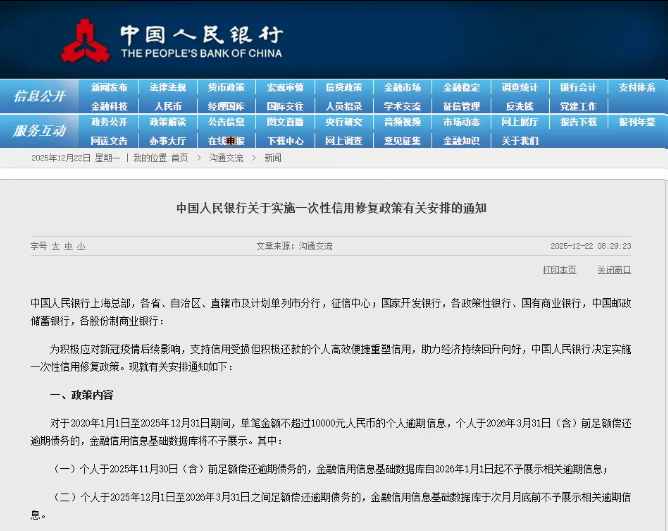Click the 沟通交流 breadcrumb link
This screenshot has height=531, width=668.
tap(226, 158)
